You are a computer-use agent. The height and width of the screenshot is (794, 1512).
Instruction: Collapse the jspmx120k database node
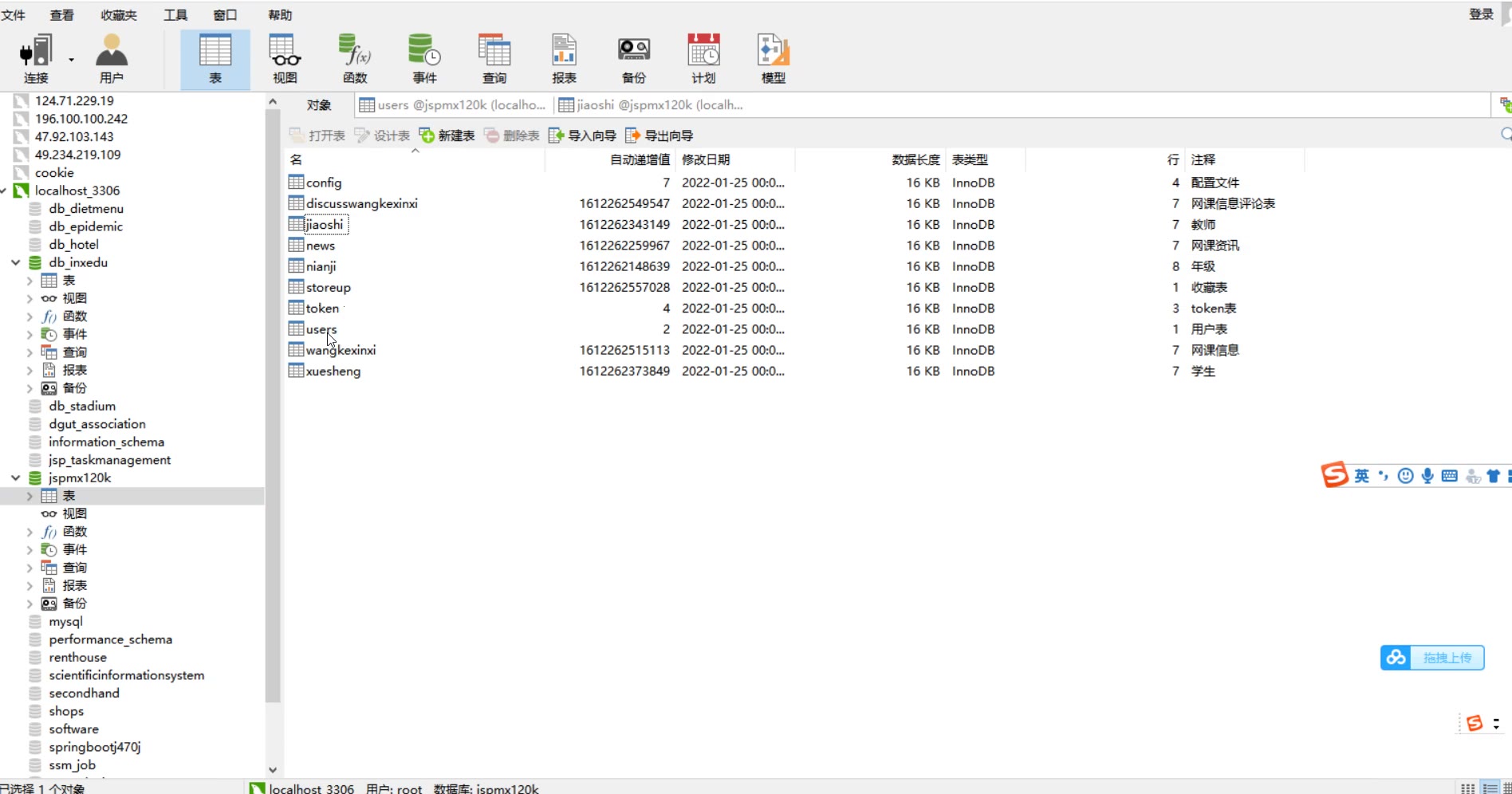click(x=15, y=478)
